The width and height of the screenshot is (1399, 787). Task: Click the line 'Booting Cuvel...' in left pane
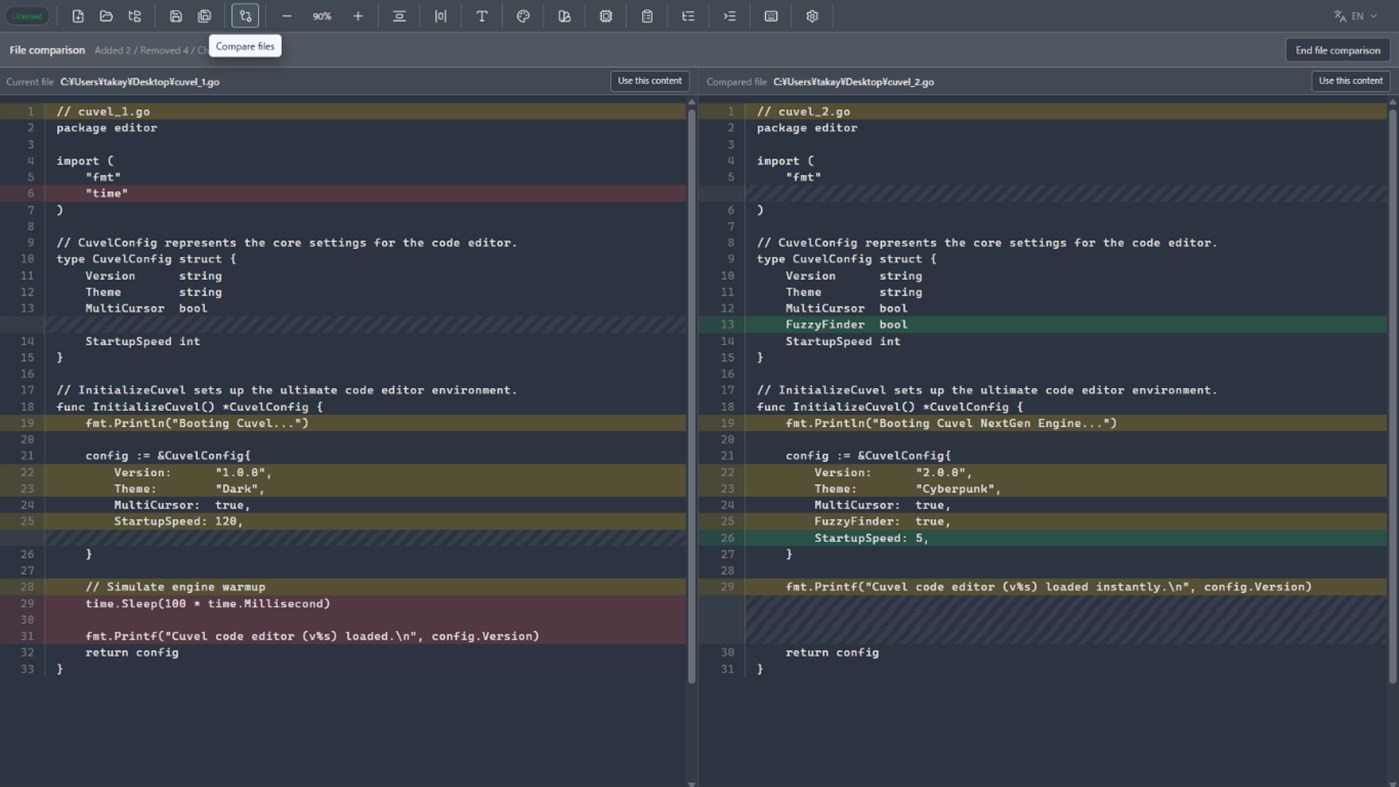pyautogui.click(x=343, y=423)
